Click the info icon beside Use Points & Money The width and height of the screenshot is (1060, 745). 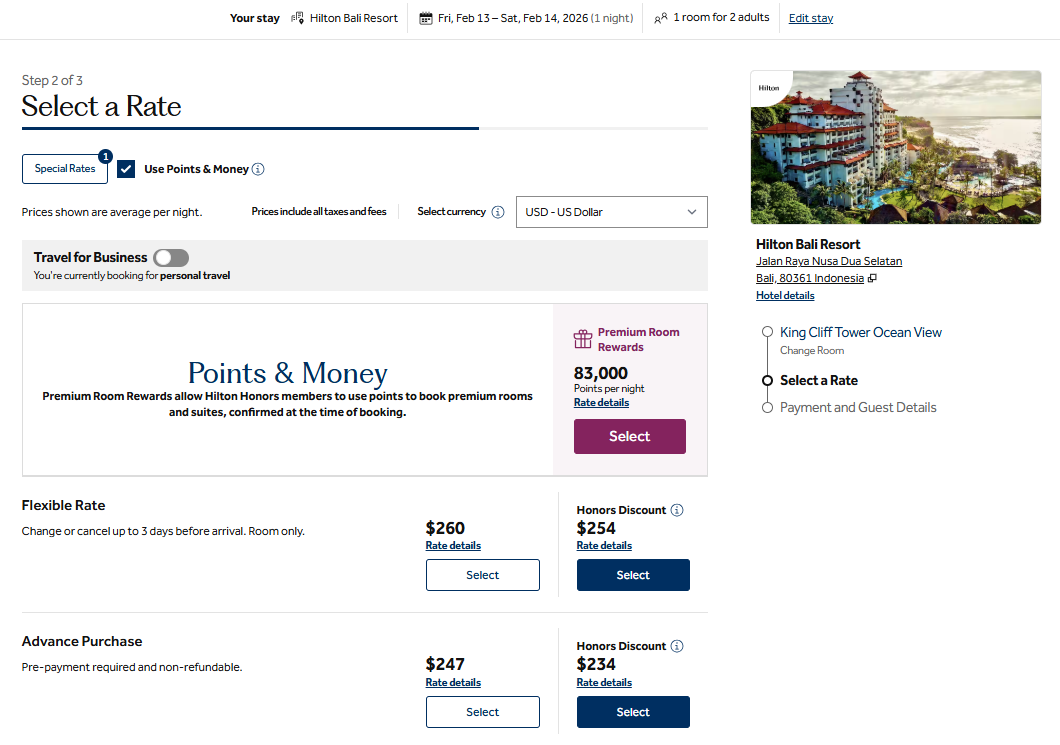pos(258,169)
